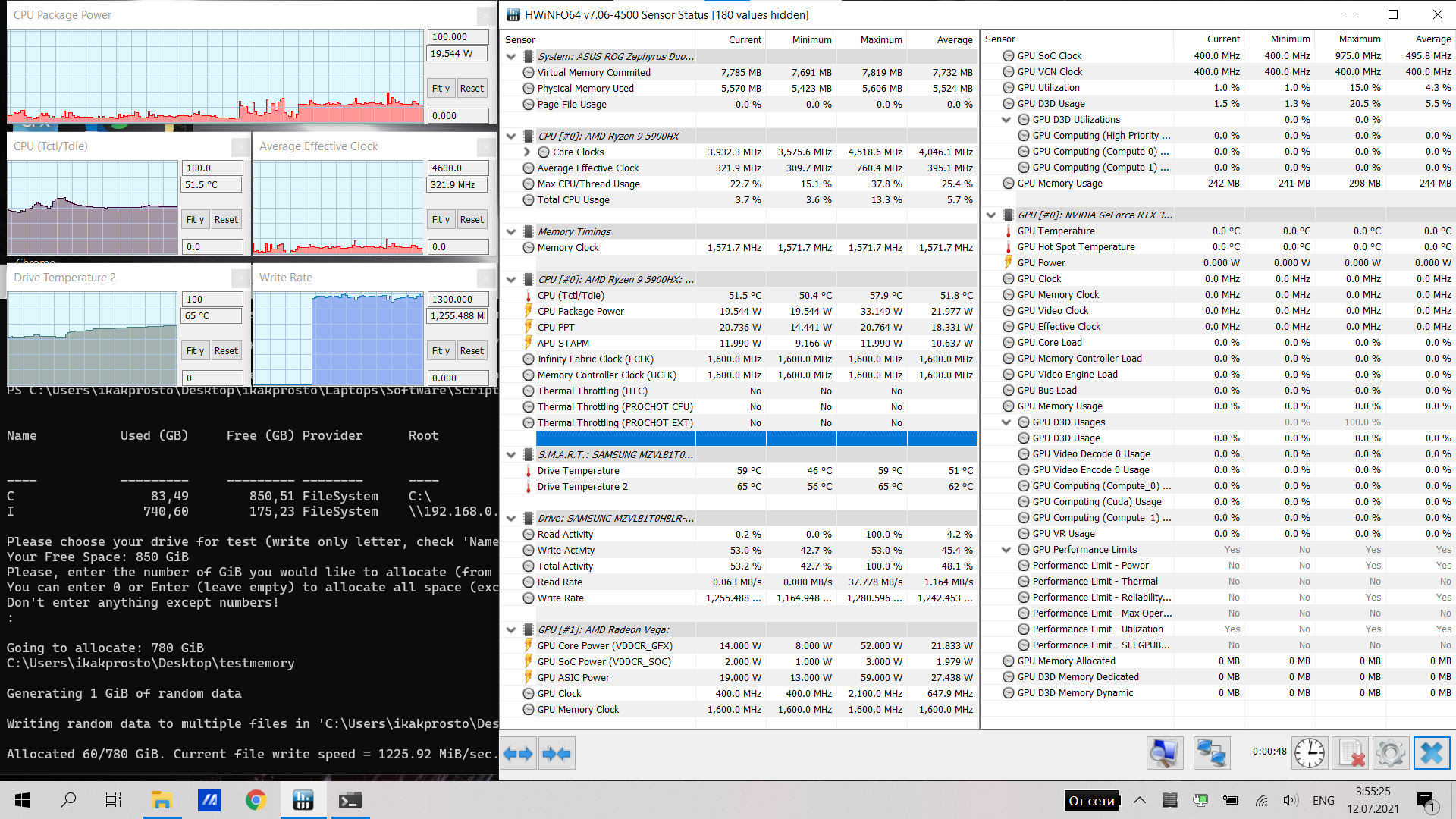This screenshot has height=819, width=1456.
Task: Collapse the Memory Timings group
Action: (511, 232)
